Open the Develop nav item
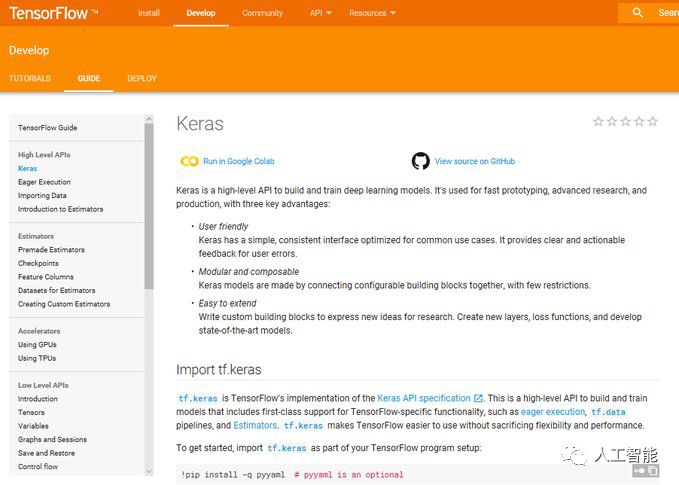Viewport: 679px width, 485px height. [201, 13]
